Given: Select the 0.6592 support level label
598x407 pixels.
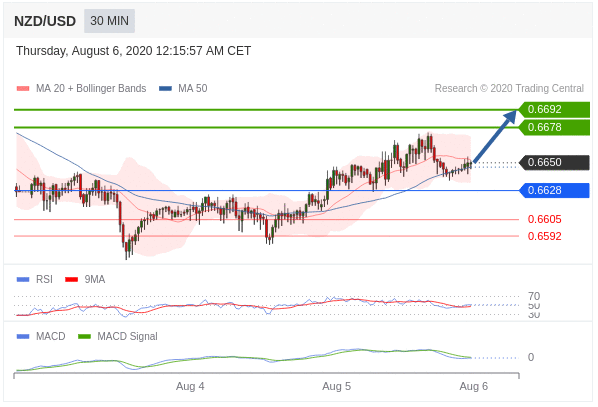Looking at the screenshot, I should coord(544,236).
